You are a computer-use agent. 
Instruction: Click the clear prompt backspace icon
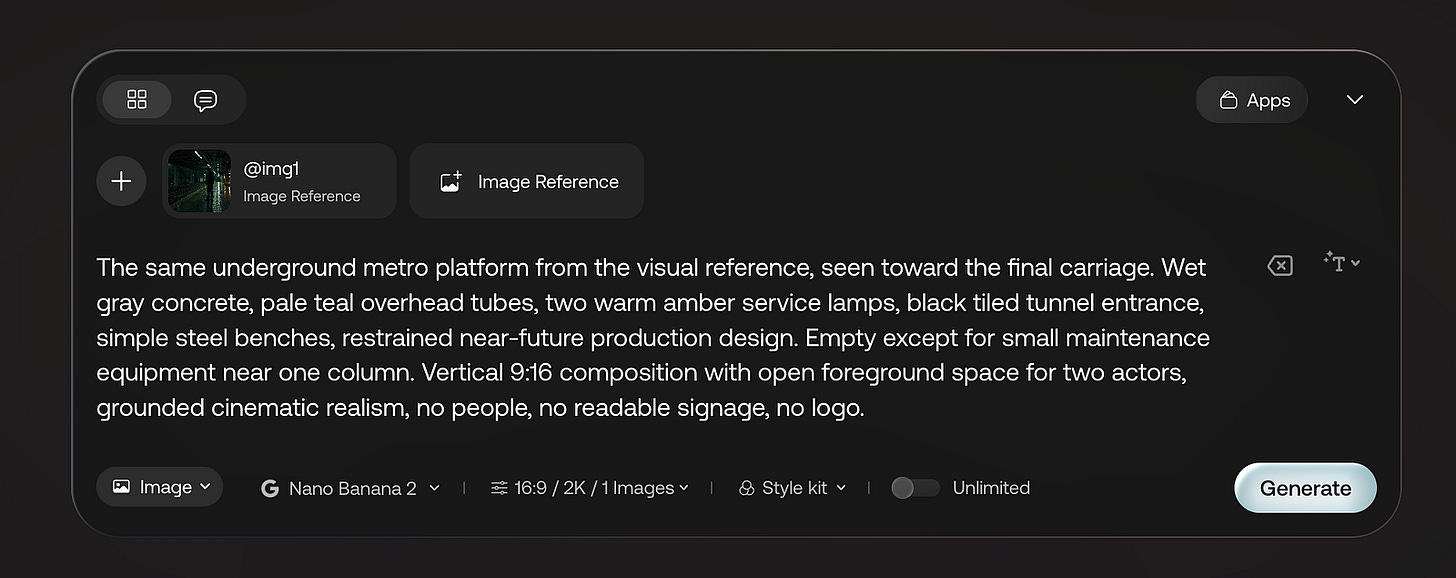[1280, 265]
